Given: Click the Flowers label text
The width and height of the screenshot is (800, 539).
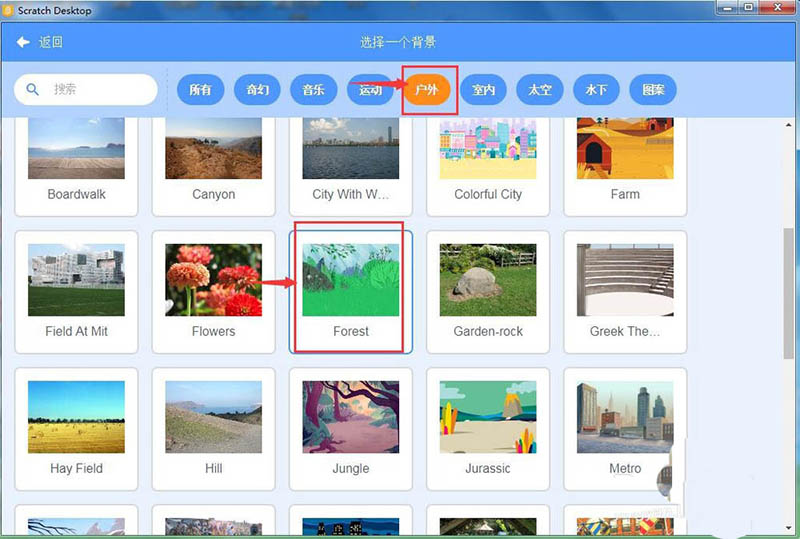Looking at the screenshot, I should tap(214, 331).
